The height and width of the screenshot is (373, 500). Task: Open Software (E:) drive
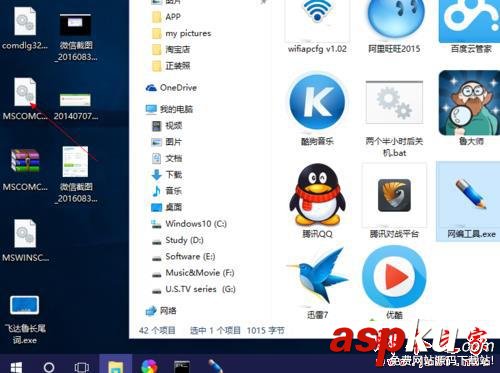183,256
